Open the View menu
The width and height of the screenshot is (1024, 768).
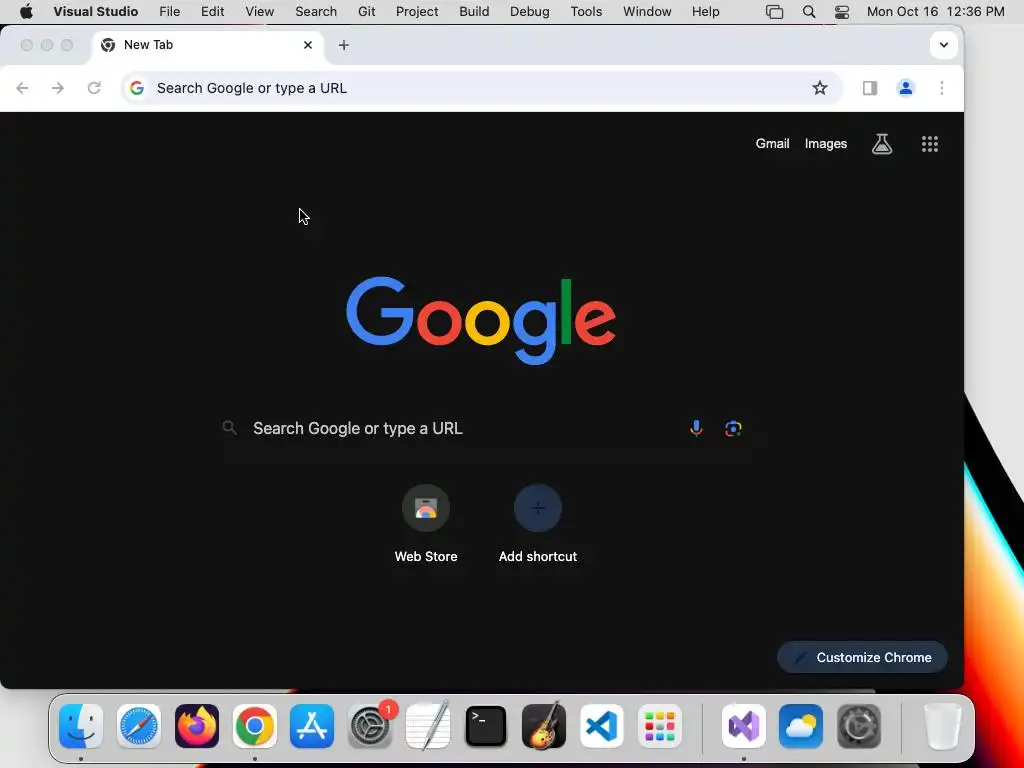coord(259,12)
